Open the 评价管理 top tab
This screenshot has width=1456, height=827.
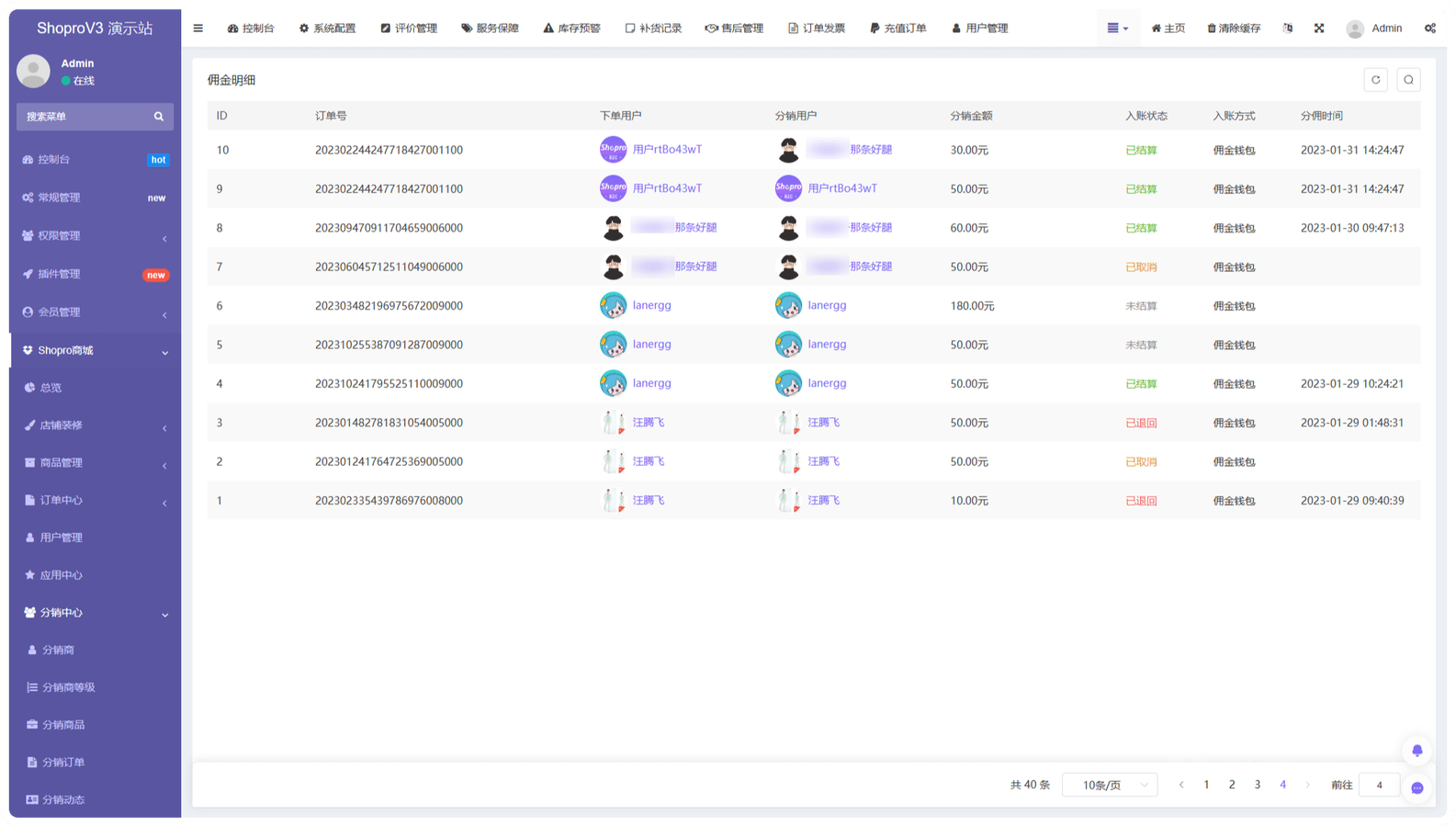pos(409,28)
